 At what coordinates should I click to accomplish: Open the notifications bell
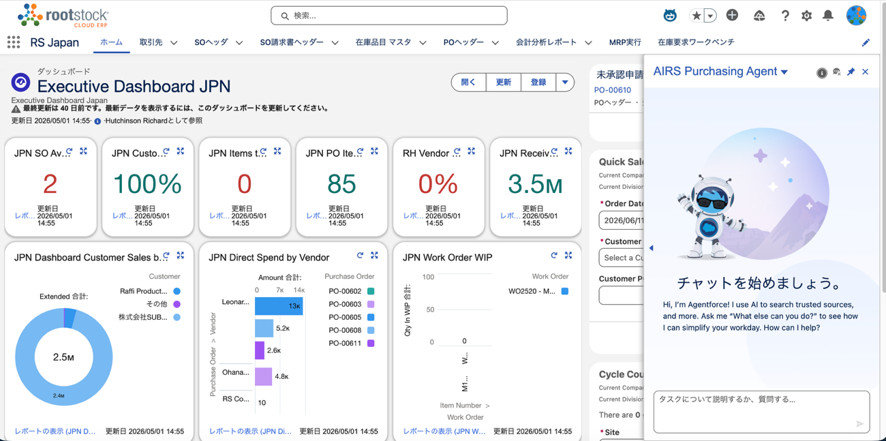pos(828,16)
